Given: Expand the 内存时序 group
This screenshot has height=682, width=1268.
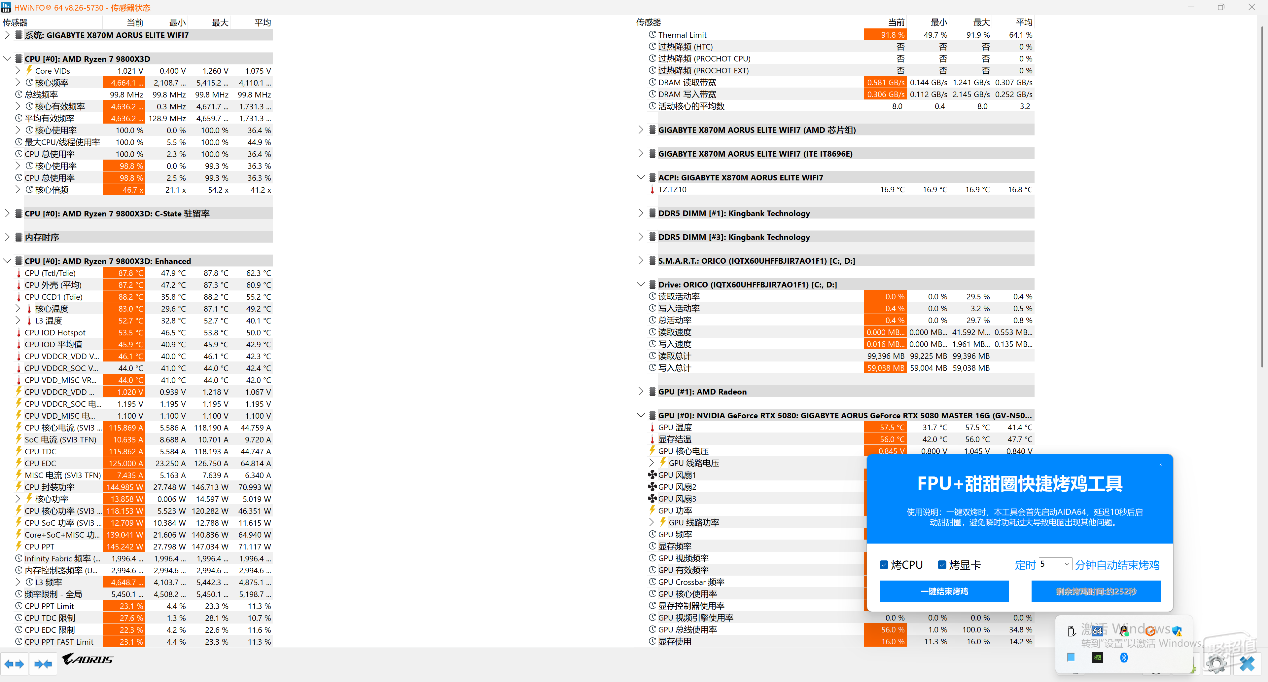Looking at the screenshot, I should coord(7,237).
